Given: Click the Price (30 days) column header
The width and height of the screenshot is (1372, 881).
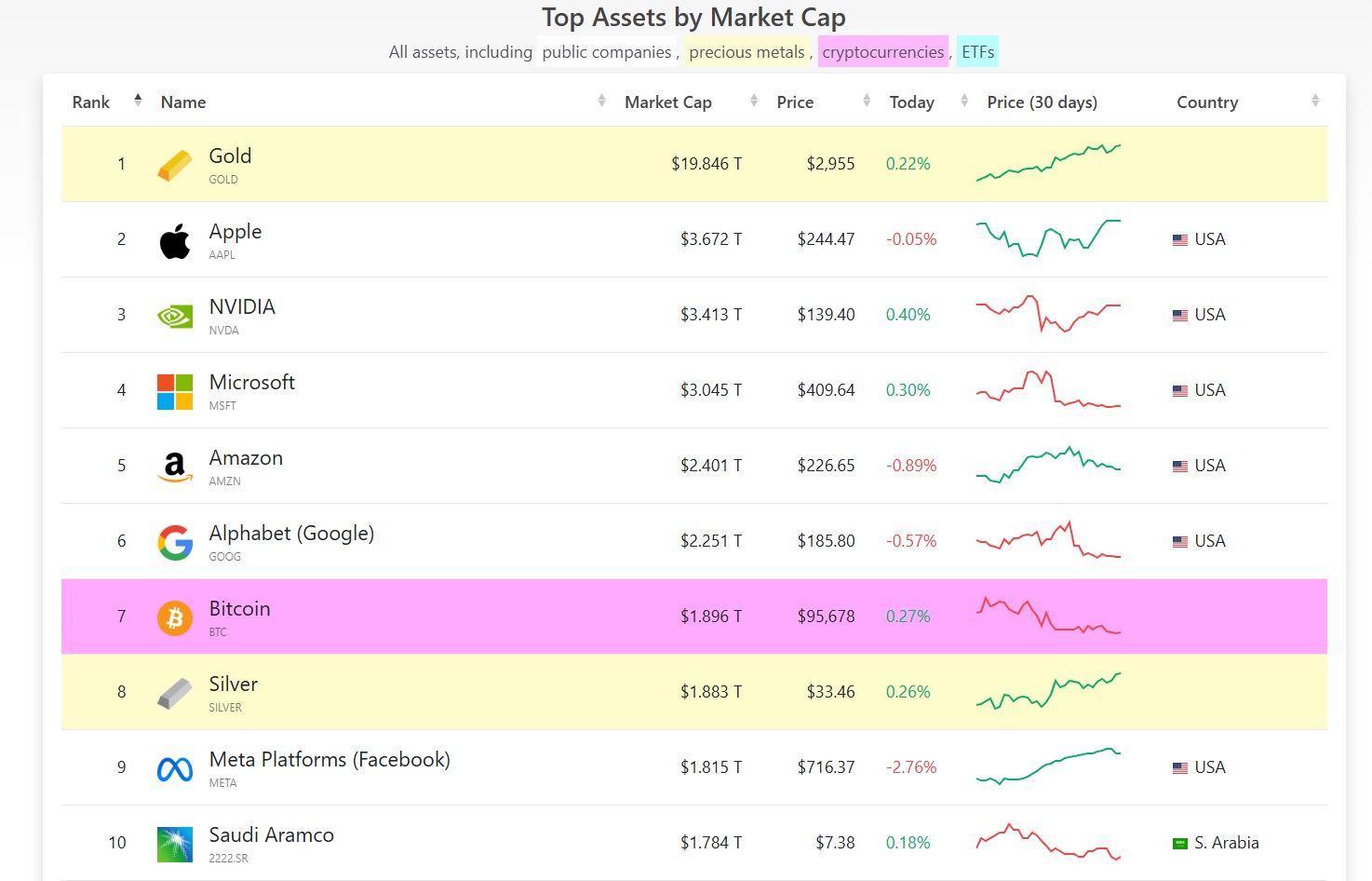Looking at the screenshot, I should point(1042,102).
